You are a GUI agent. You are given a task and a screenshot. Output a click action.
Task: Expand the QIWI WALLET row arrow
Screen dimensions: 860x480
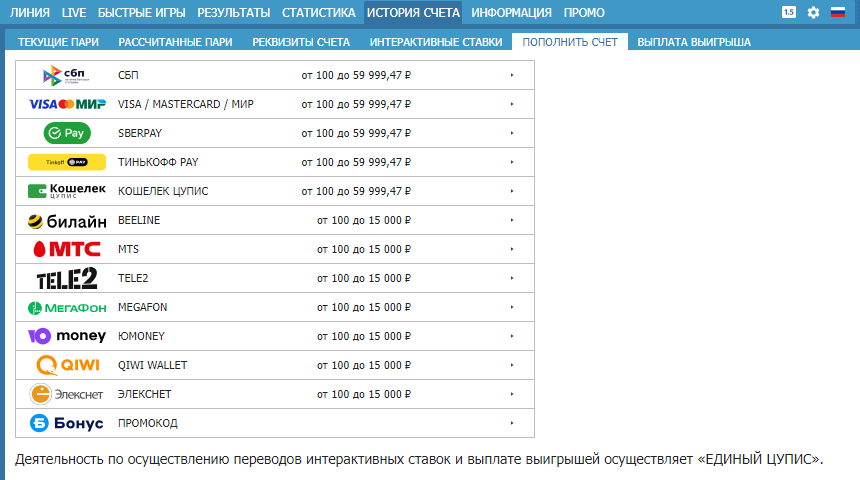512,365
